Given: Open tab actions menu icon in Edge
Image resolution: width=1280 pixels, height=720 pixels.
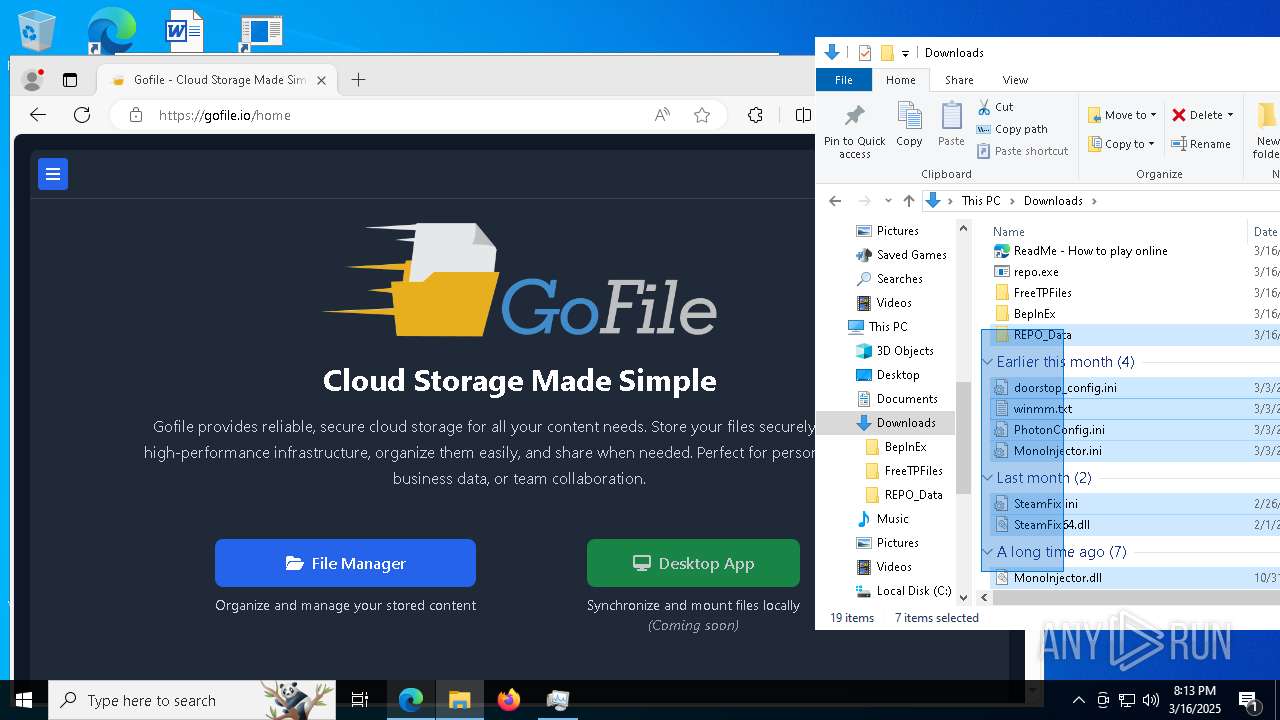Looking at the screenshot, I should 70,80.
